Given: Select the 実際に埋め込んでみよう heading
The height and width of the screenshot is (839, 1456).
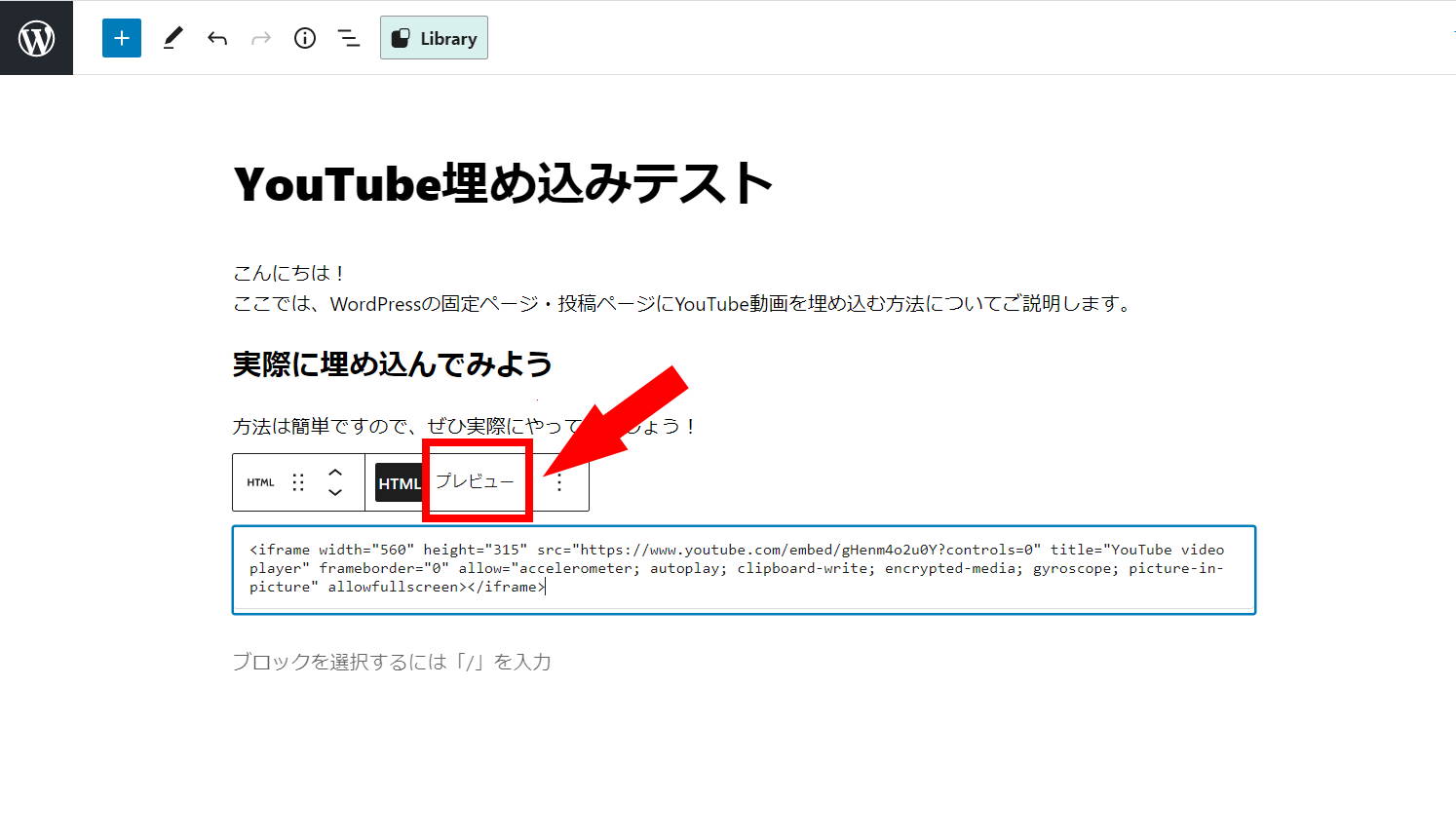Looking at the screenshot, I should coord(393,364).
